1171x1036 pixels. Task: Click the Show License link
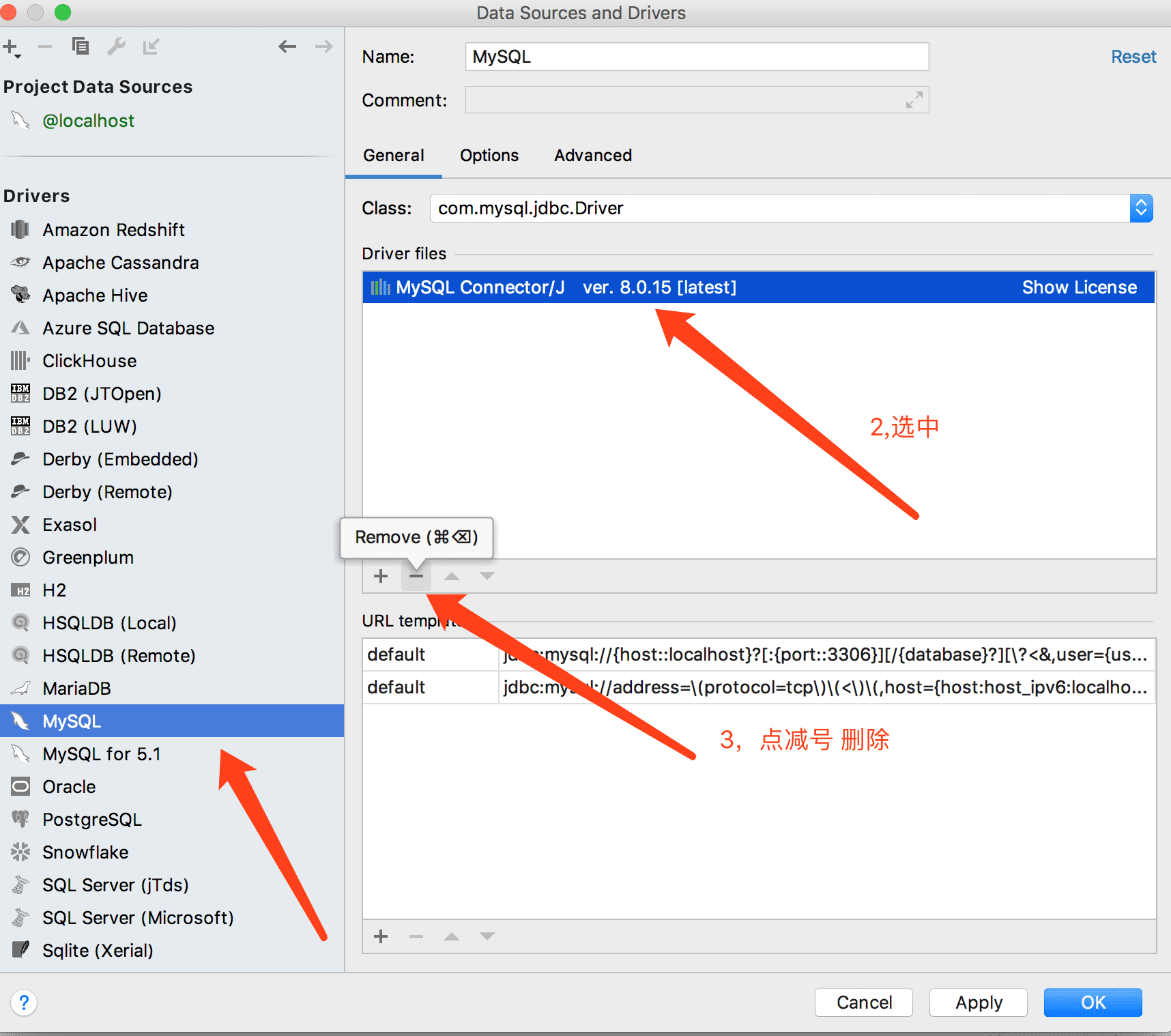pos(1080,287)
